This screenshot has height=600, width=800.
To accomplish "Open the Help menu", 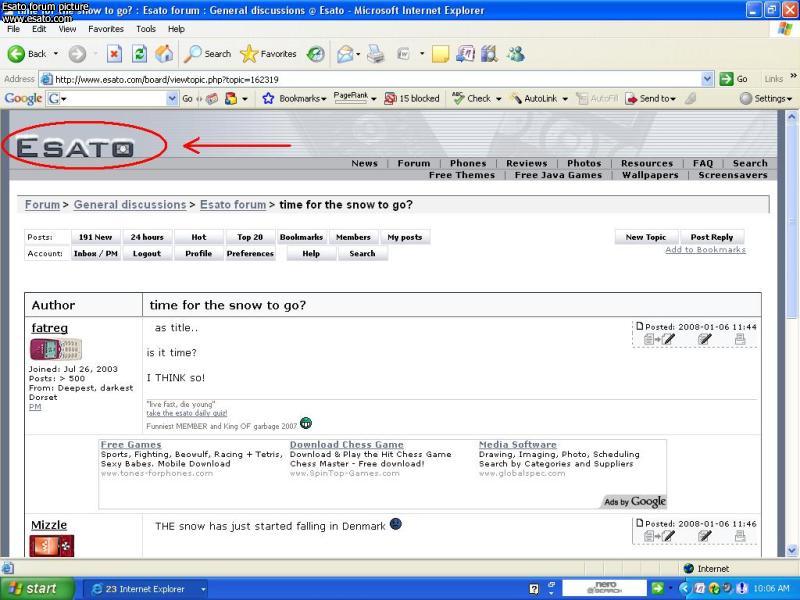I will [176, 29].
